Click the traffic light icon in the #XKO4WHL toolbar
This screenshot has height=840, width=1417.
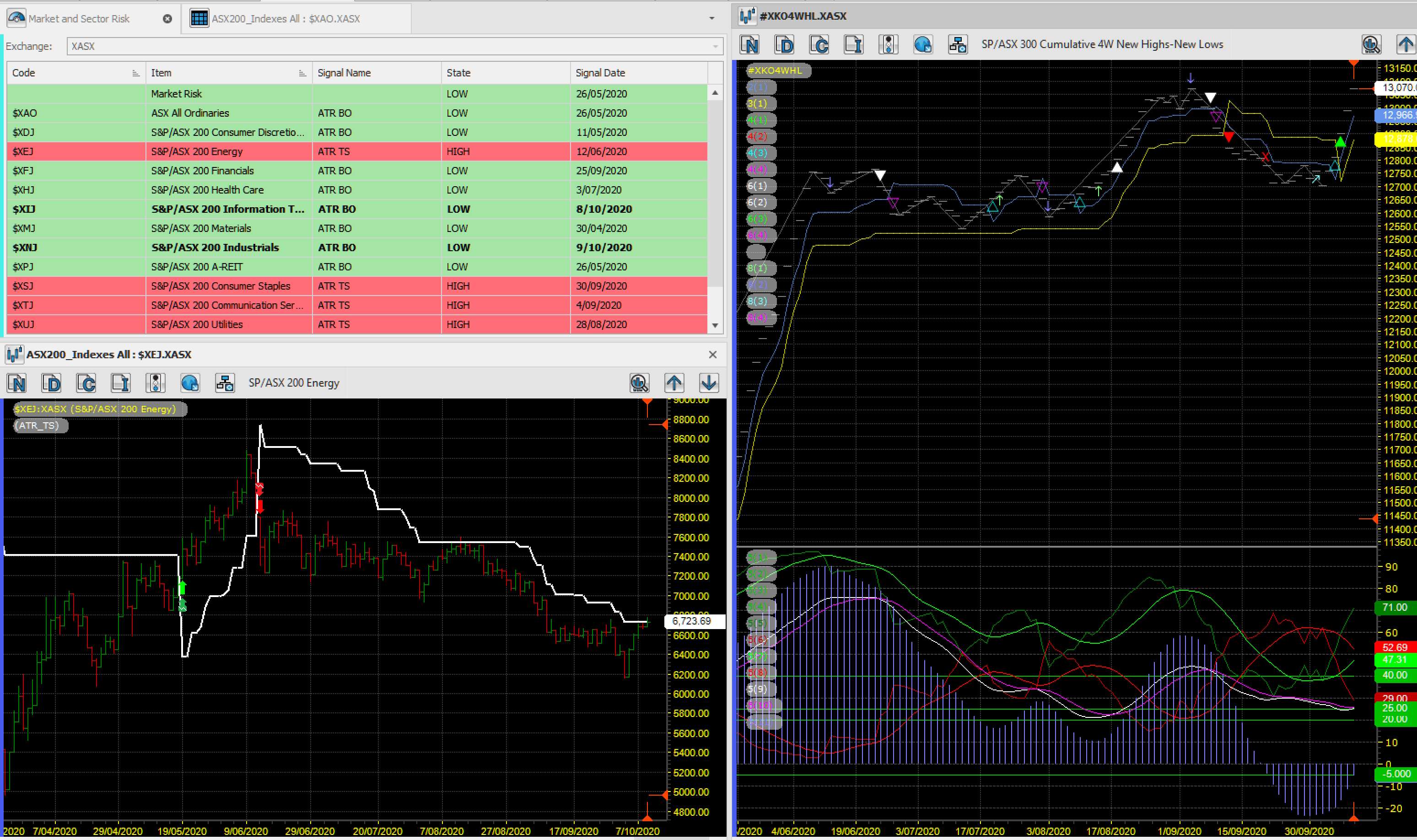[889, 44]
